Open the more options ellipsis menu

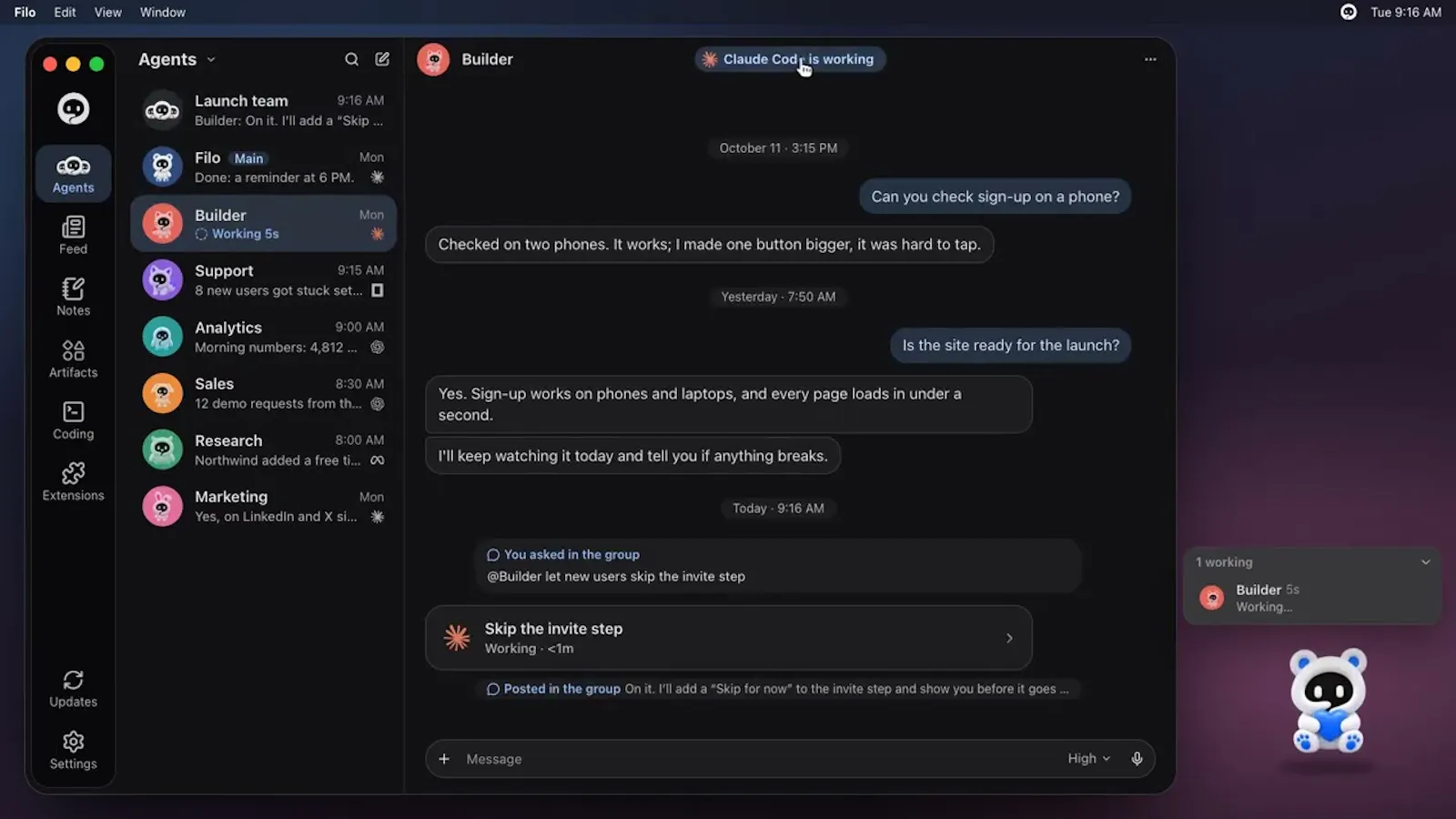(x=1150, y=59)
